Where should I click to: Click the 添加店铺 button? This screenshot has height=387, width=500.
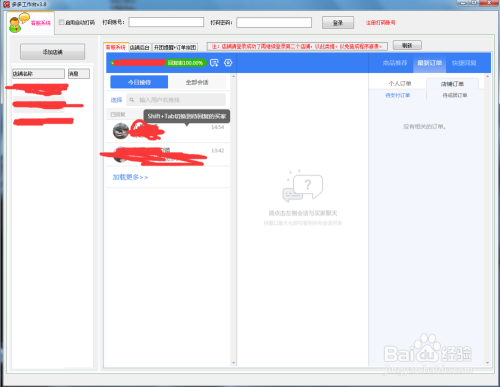[x=52, y=52]
